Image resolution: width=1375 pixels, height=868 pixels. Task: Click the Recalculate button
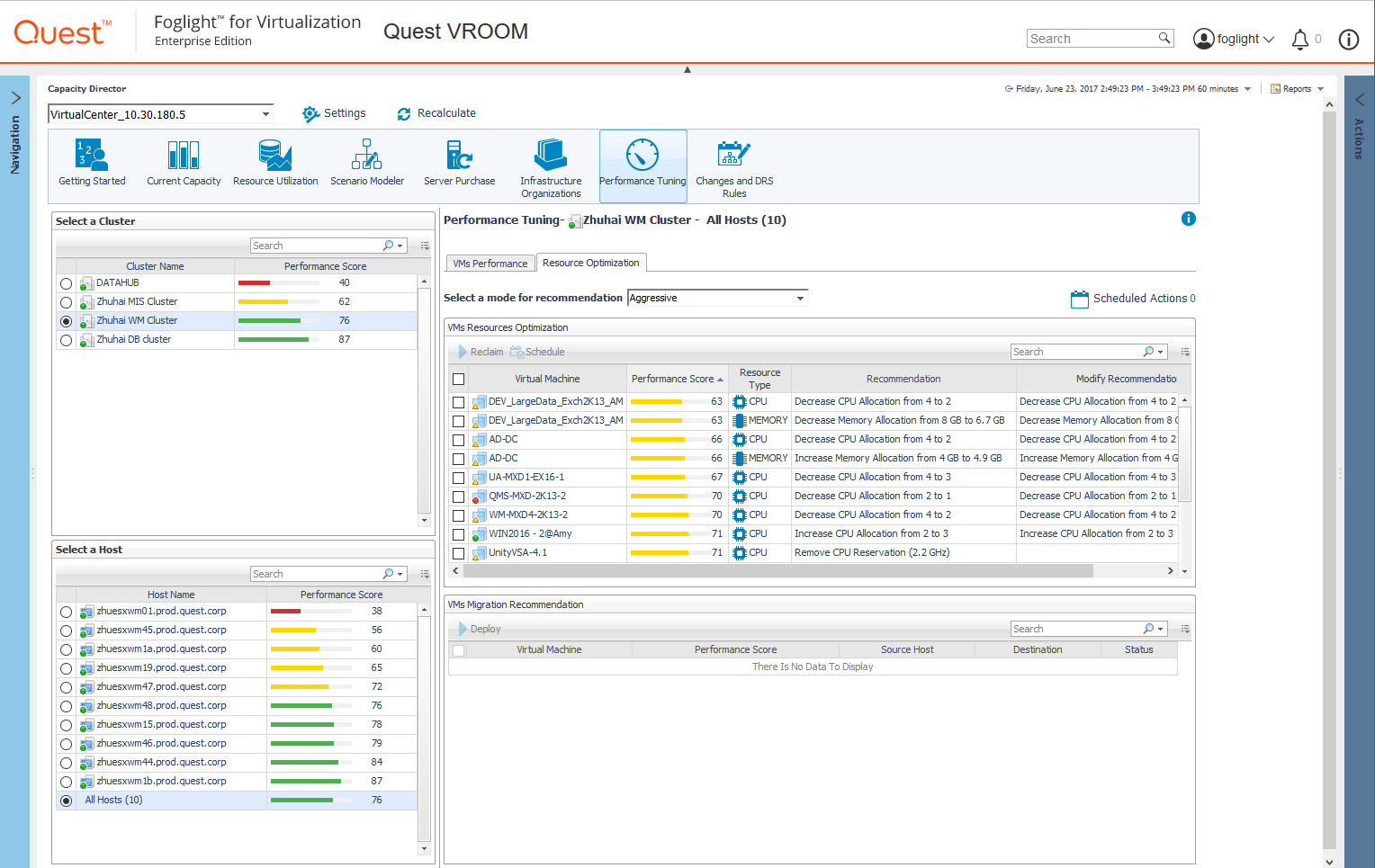pyautogui.click(x=436, y=113)
